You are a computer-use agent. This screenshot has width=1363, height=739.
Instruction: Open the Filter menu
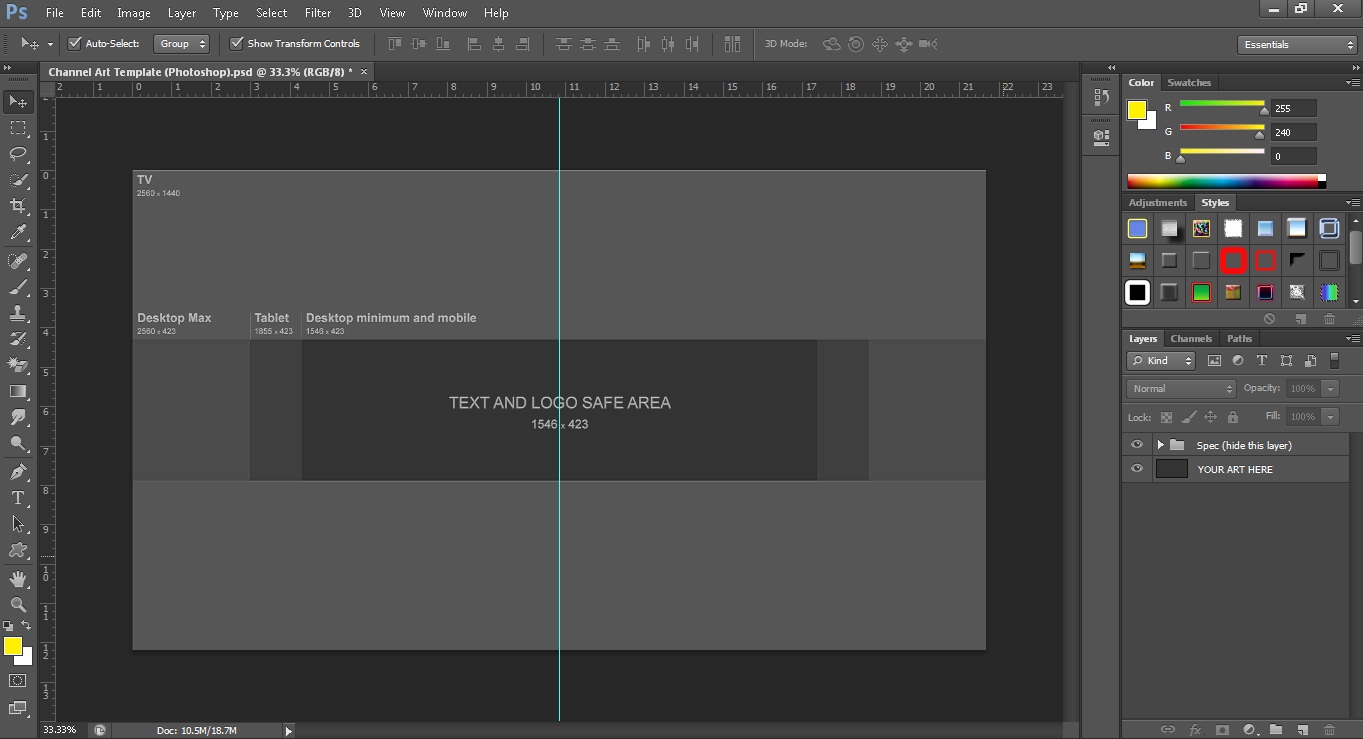318,13
